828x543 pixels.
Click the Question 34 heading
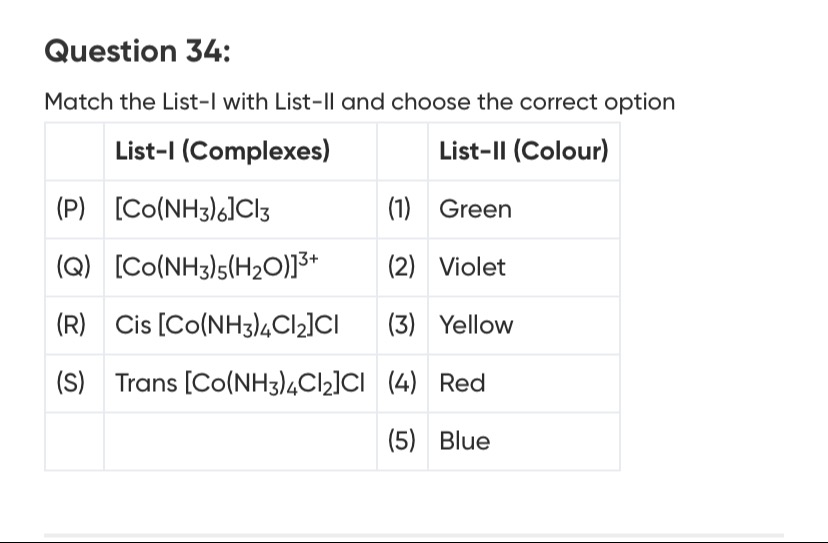[x=138, y=51]
